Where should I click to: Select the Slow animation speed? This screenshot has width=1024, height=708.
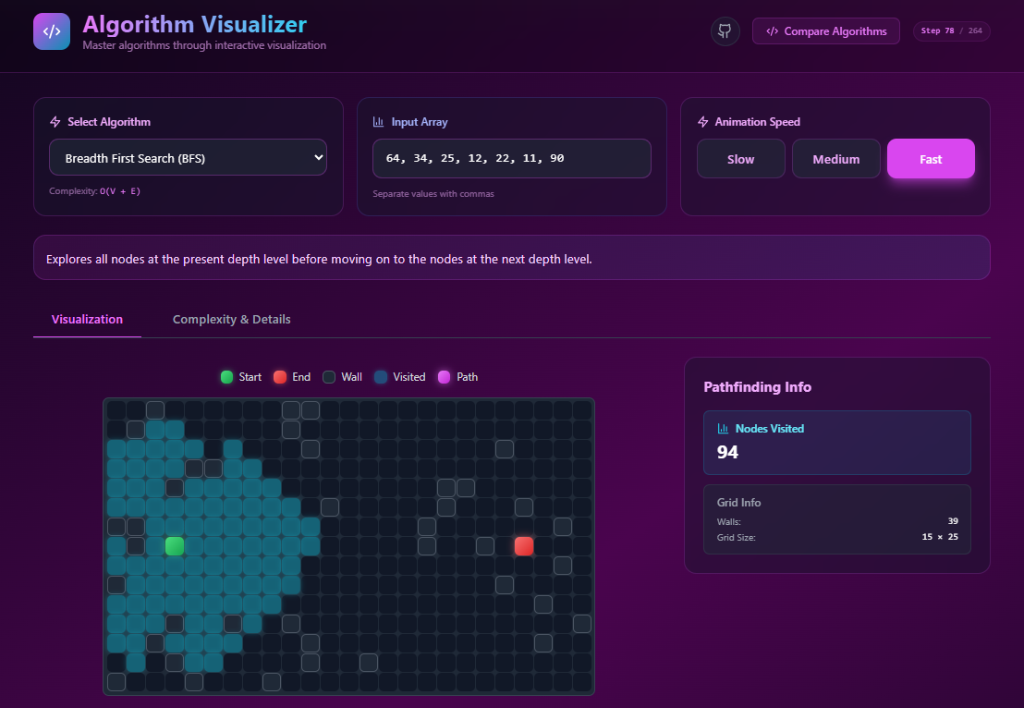(740, 158)
